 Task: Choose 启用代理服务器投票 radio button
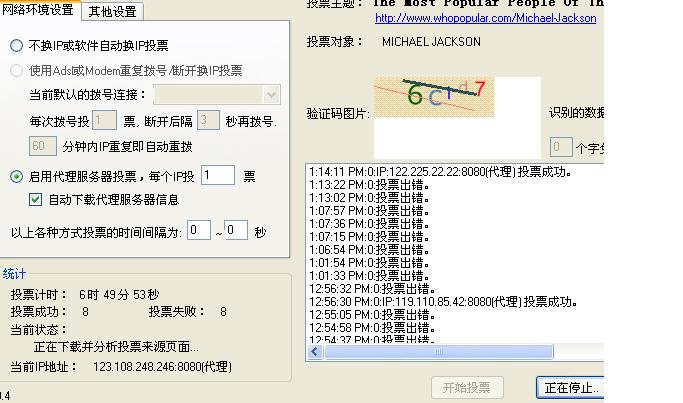16,177
